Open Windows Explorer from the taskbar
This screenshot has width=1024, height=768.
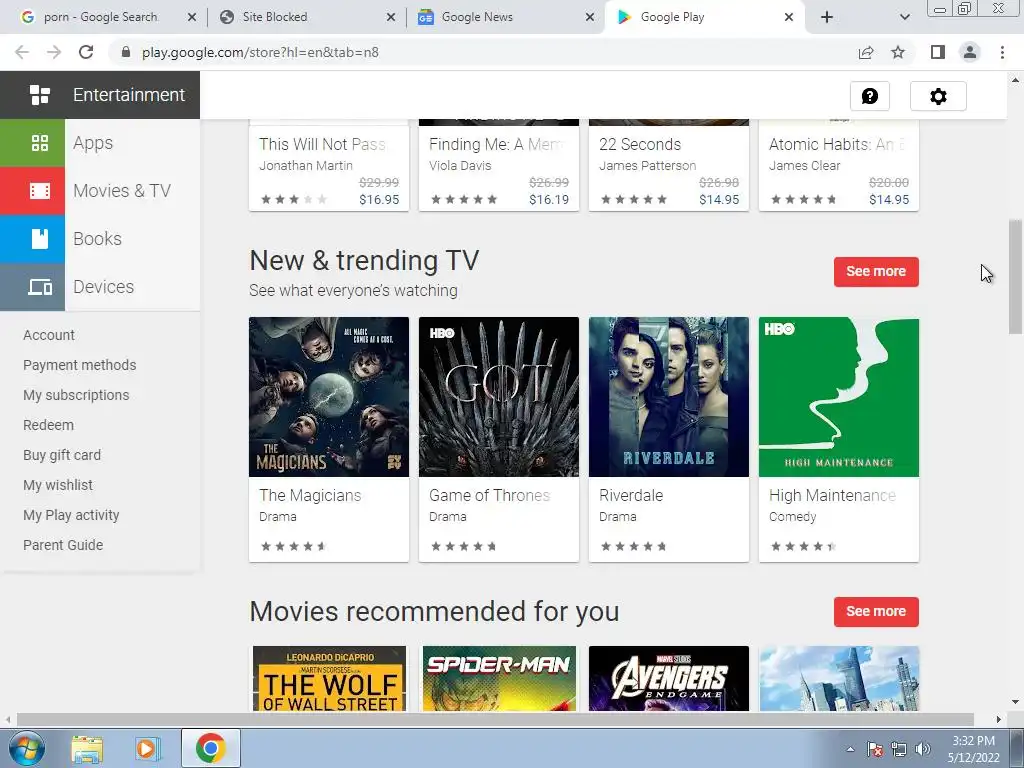tap(87, 748)
